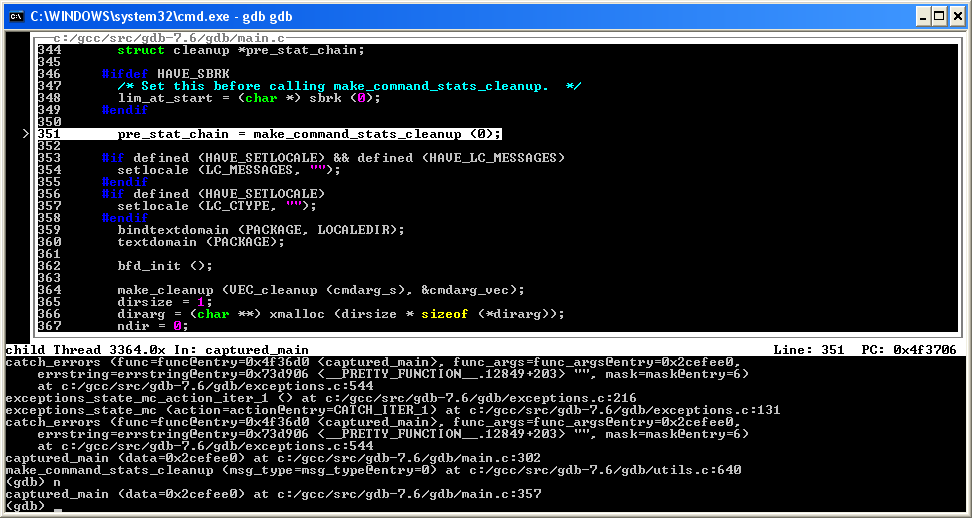972x518 pixels.
Task: Click line 346 '#ifdef HAVE_SBRK'
Action: click(x=166, y=74)
